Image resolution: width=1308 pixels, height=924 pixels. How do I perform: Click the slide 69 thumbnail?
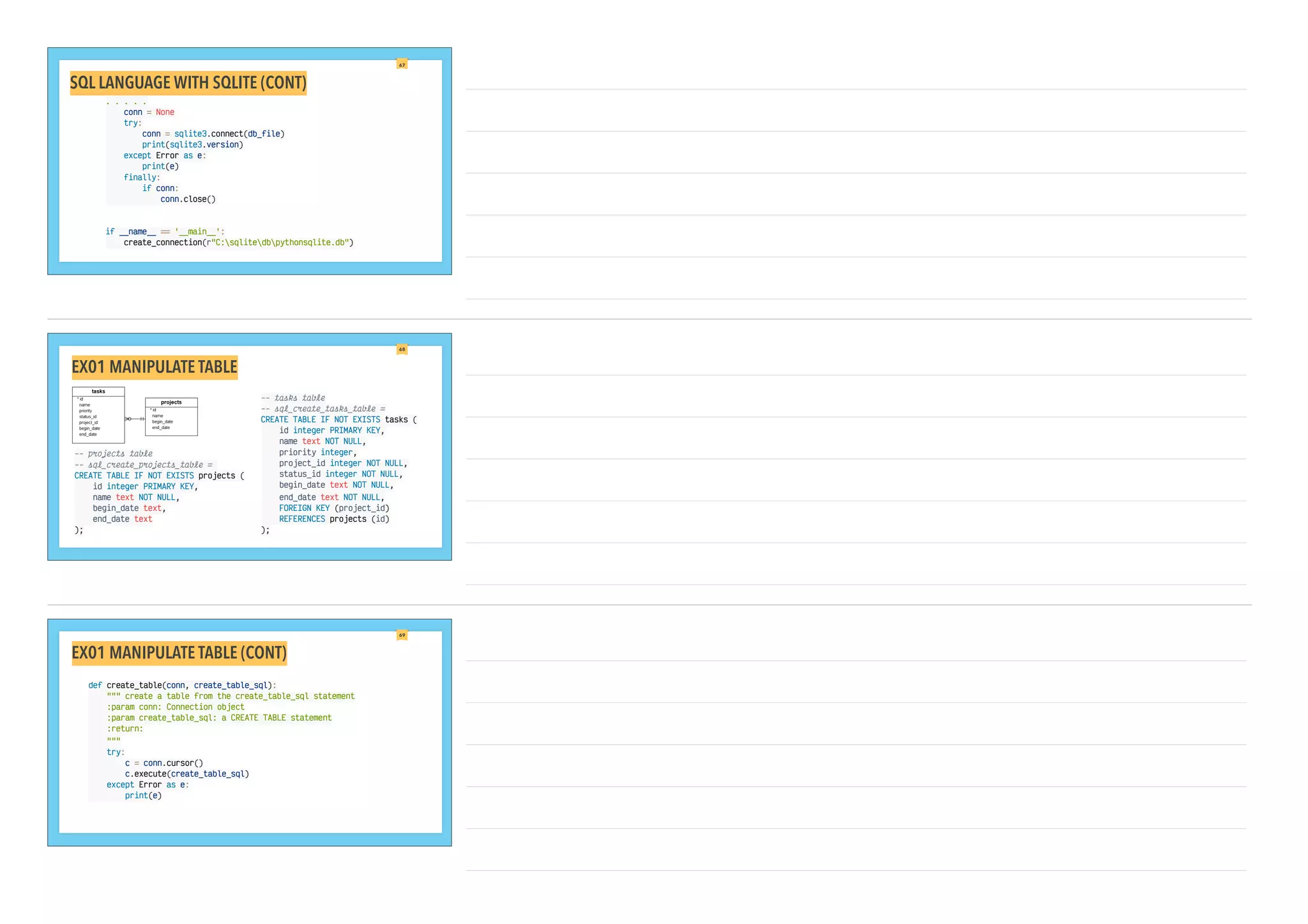[x=249, y=732]
